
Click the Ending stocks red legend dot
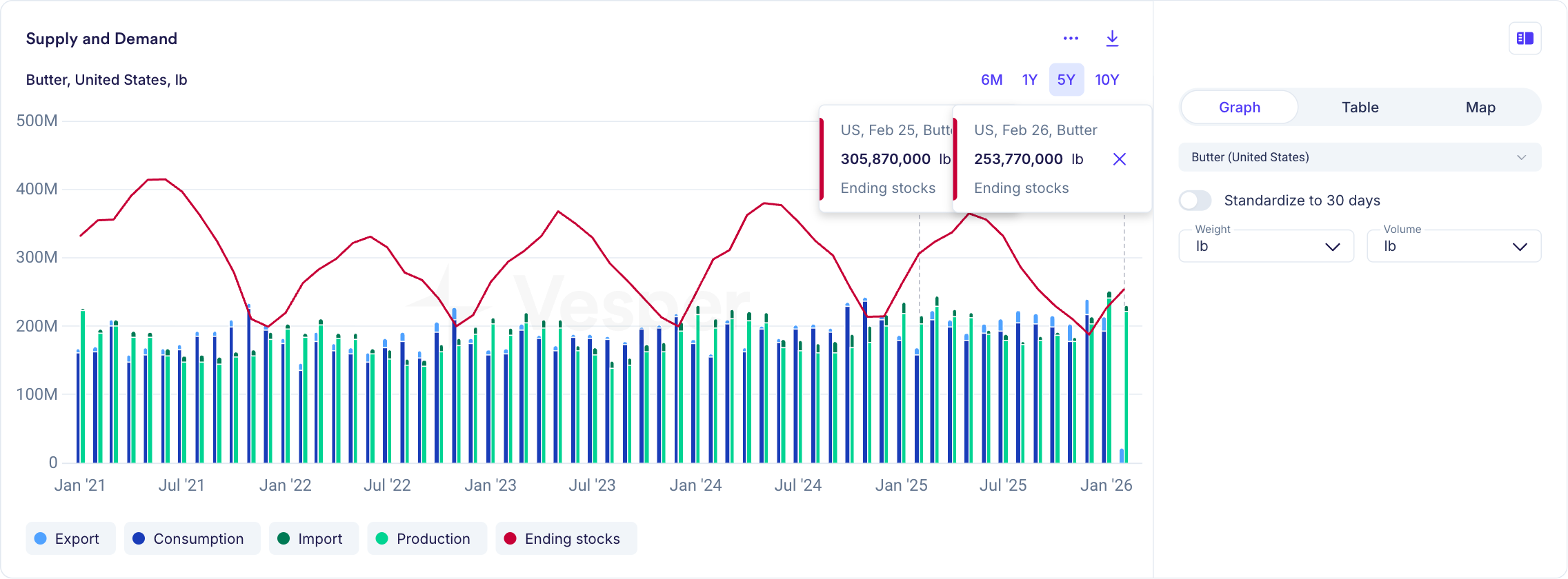pos(510,538)
